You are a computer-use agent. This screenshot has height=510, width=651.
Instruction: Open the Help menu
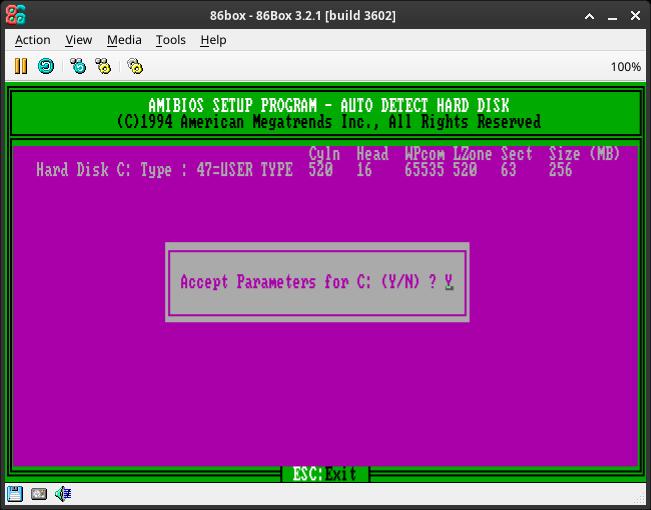(213, 40)
